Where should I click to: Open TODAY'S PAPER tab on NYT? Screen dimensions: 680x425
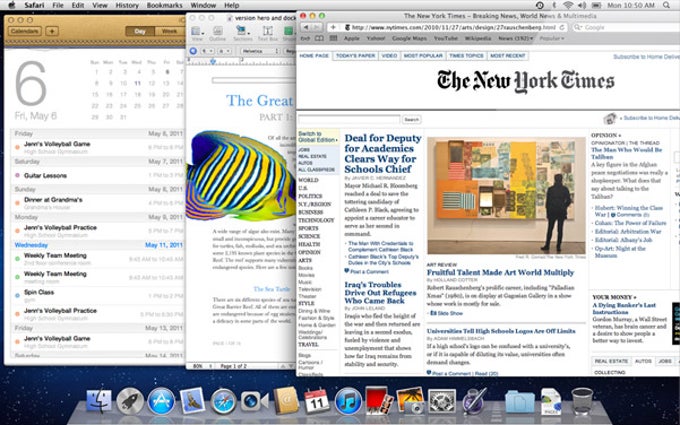point(355,56)
